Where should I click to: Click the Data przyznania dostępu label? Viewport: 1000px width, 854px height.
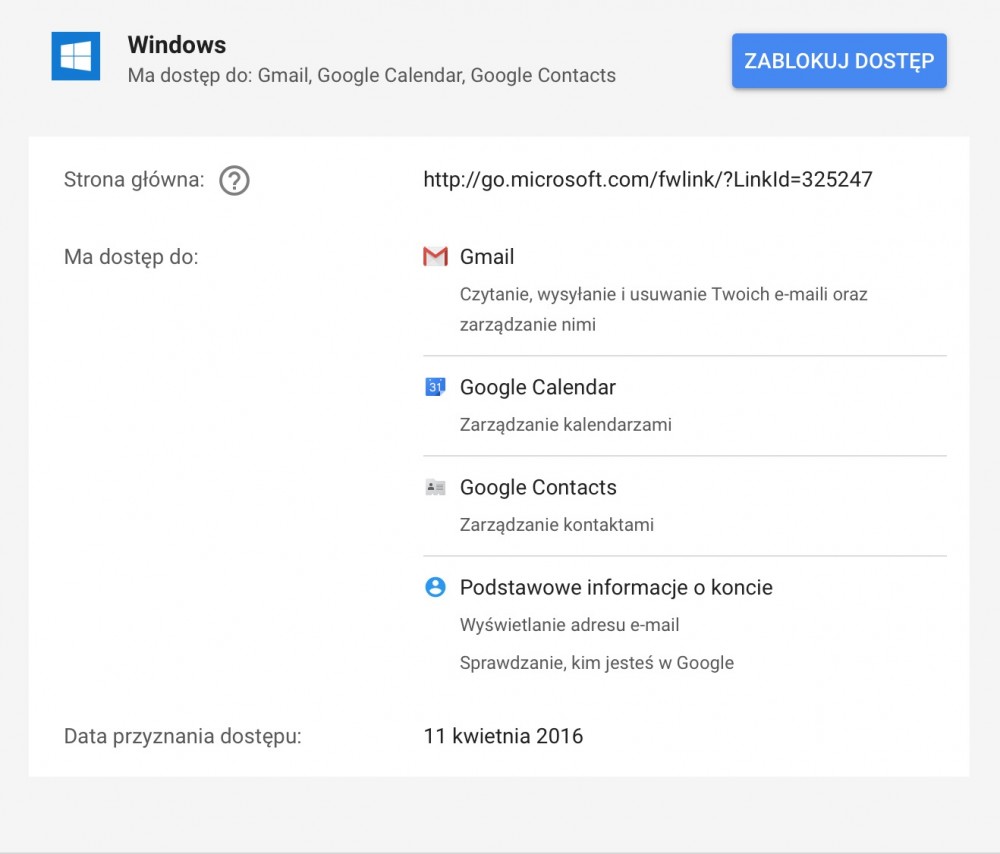182,736
